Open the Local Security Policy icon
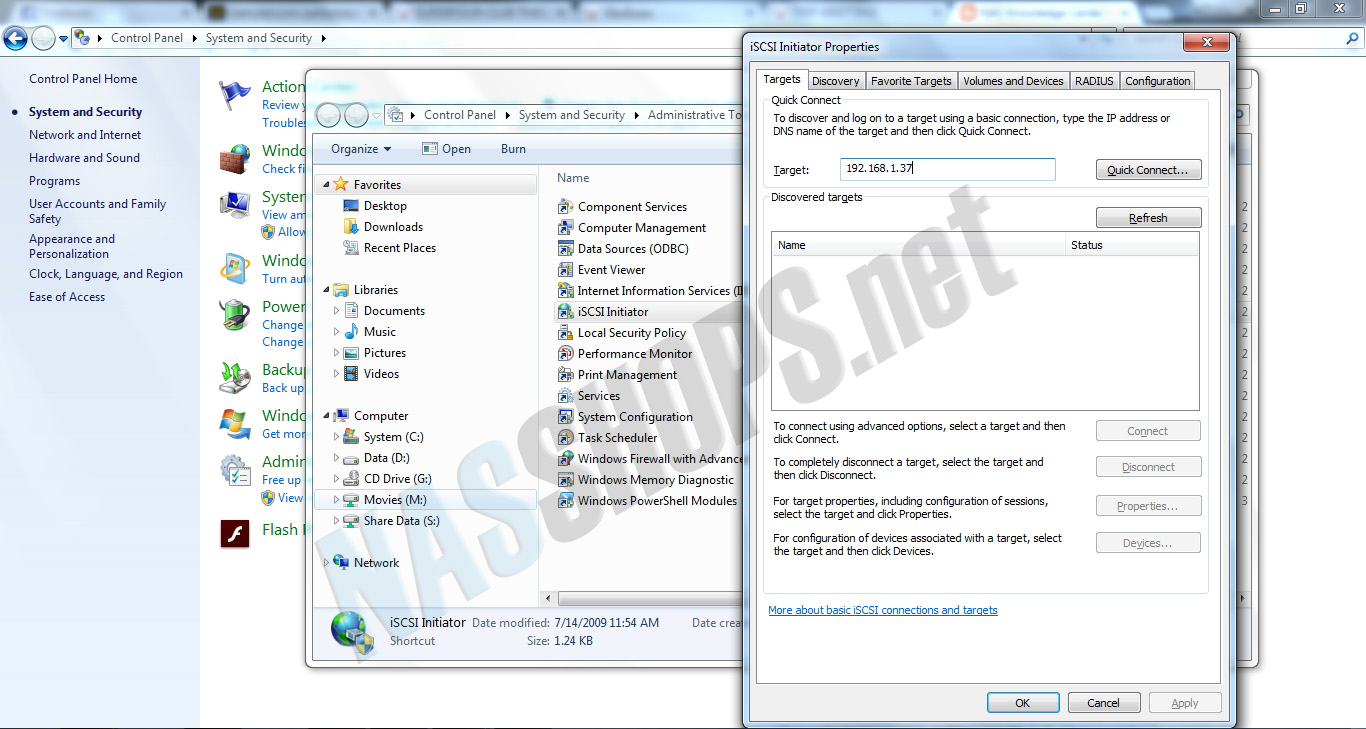 click(x=567, y=333)
